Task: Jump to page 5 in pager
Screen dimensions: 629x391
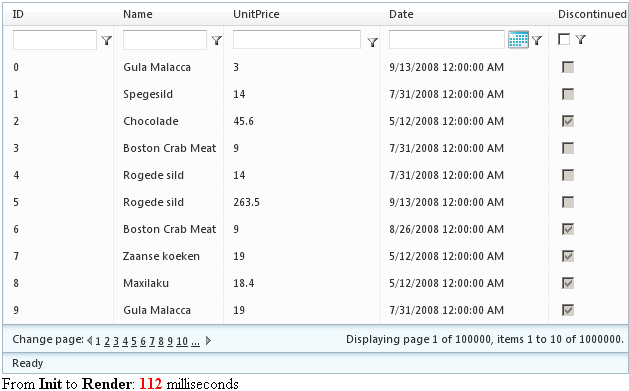Action: tap(134, 341)
